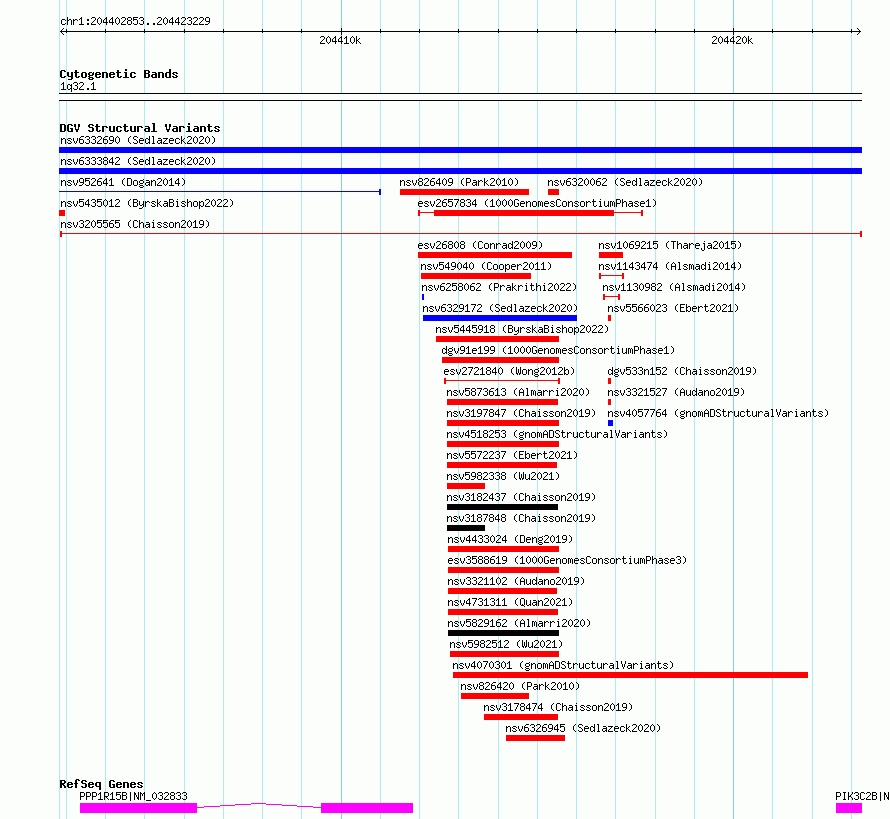Click long red bar of nsv4070301
Screen dimensions: 890x819
(630, 675)
